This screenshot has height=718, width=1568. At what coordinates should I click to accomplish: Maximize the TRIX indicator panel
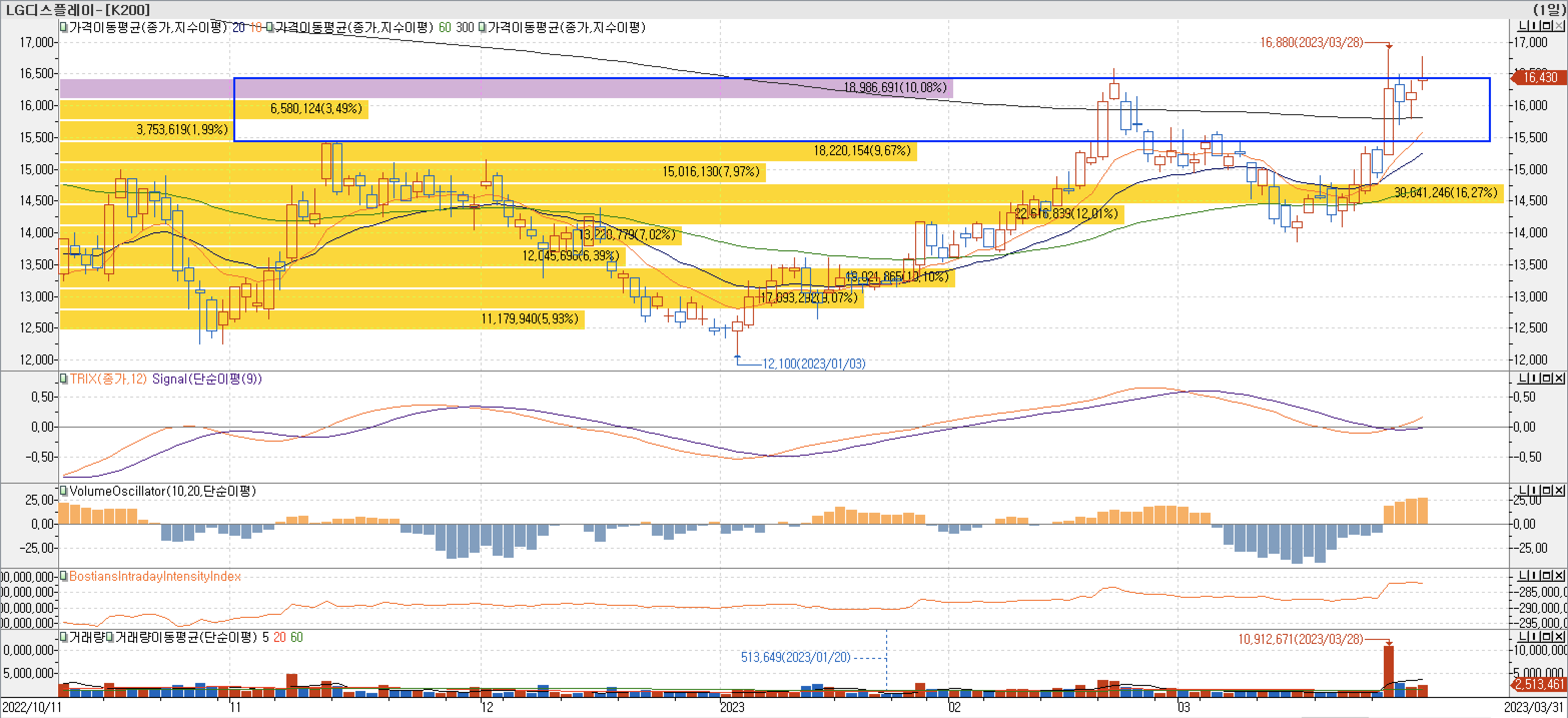tap(1546, 378)
